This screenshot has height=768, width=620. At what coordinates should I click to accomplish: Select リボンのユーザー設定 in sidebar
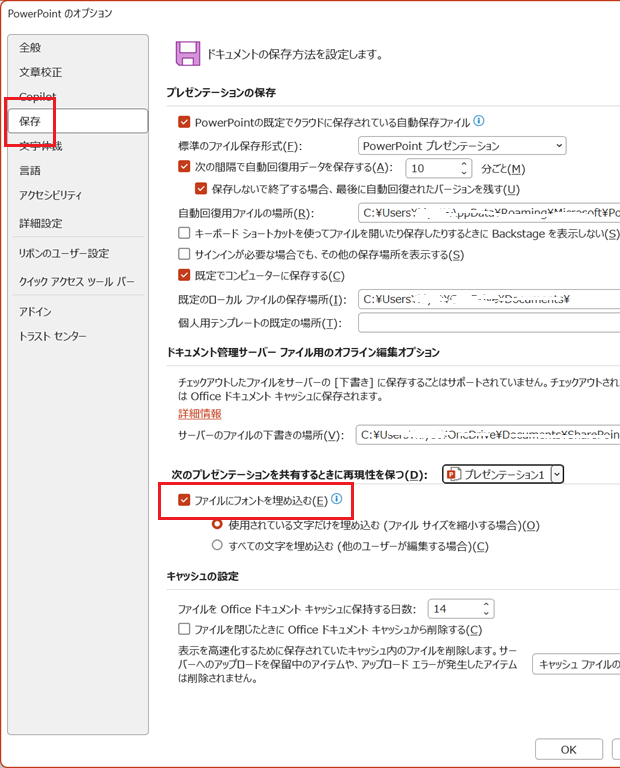pyautogui.click(x=63, y=253)
